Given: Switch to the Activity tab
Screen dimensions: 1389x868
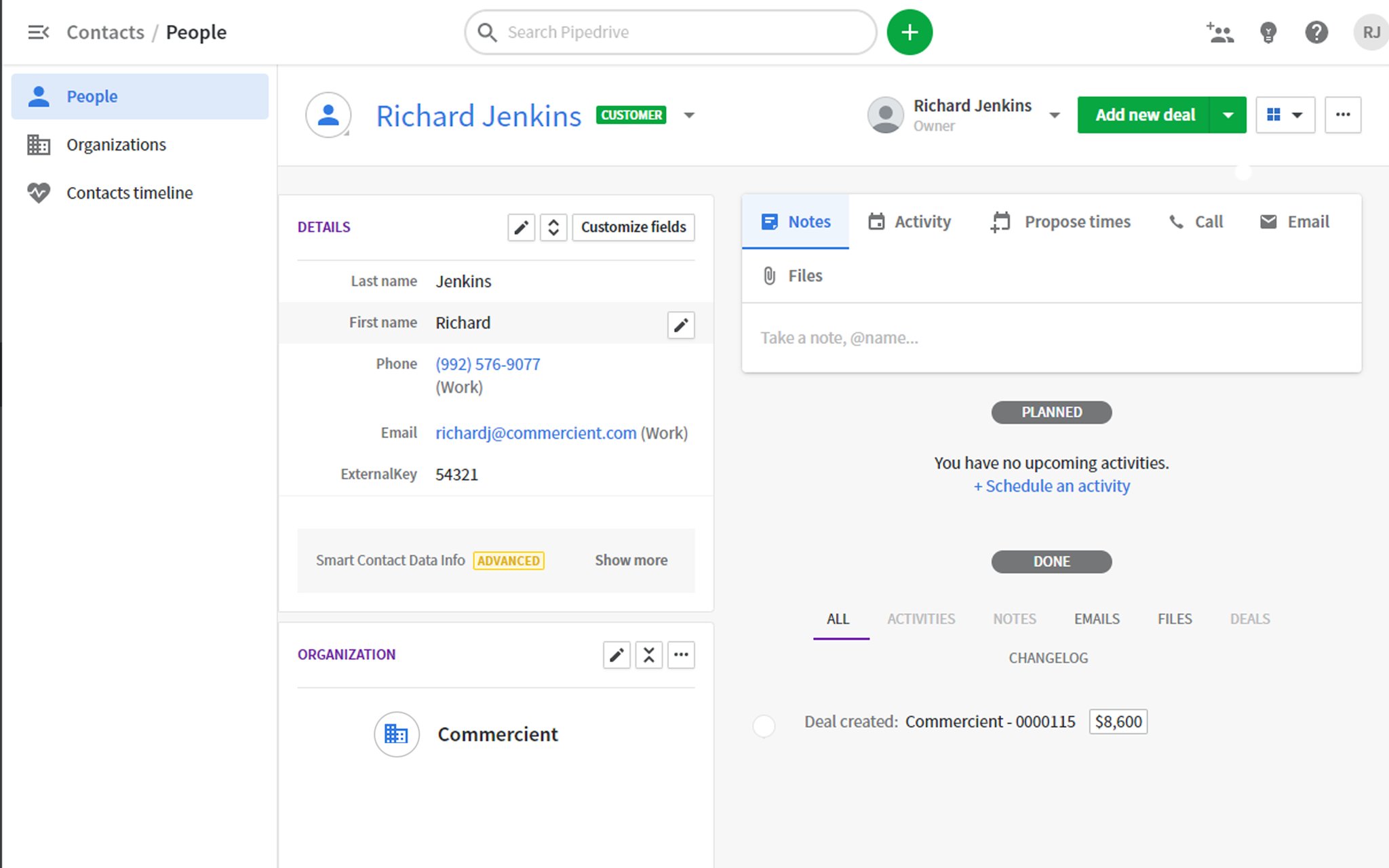Looking at the screenshot, I should (909, 221).
